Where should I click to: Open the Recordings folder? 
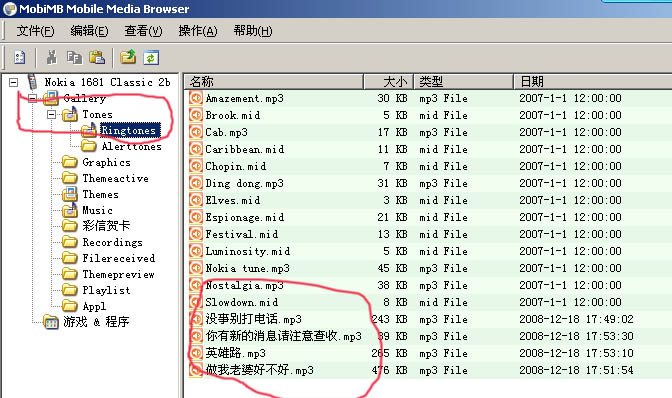coord(112,242)
